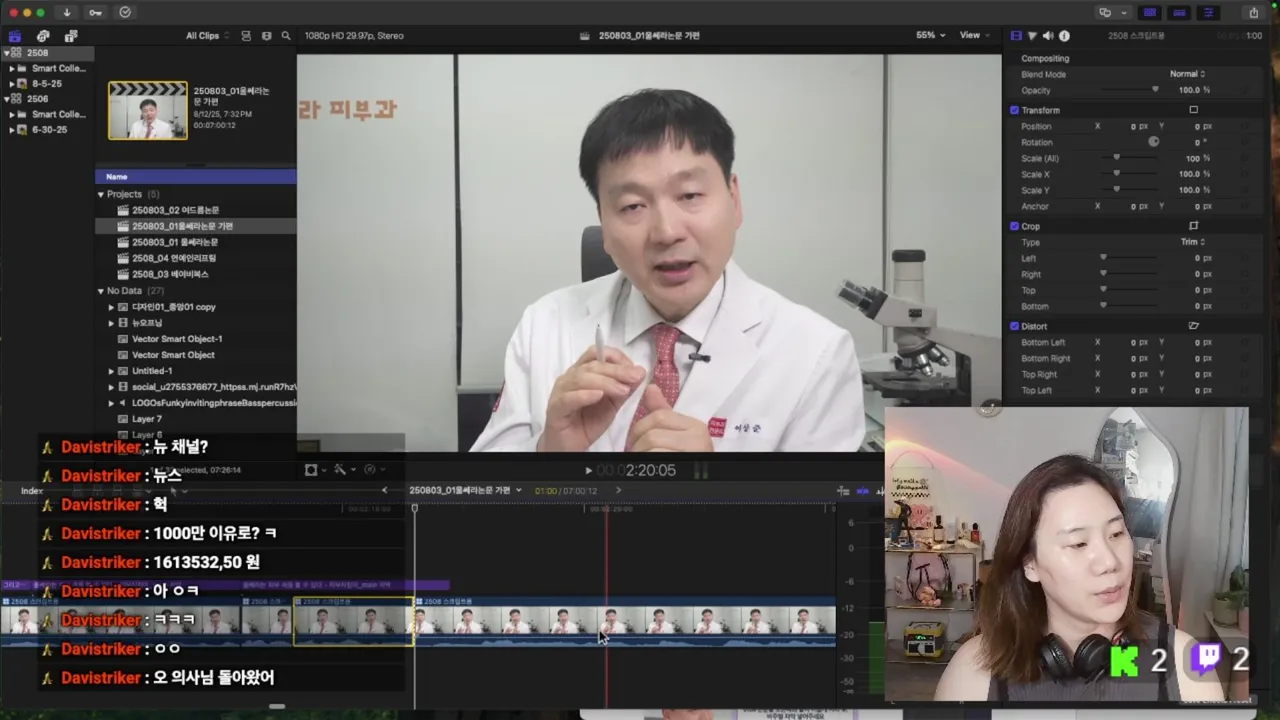Viewport: 1280px width, 720px height.
Task: Open the viewer View options dropdown
Action: pyautogui.click(x=975, y=35)
